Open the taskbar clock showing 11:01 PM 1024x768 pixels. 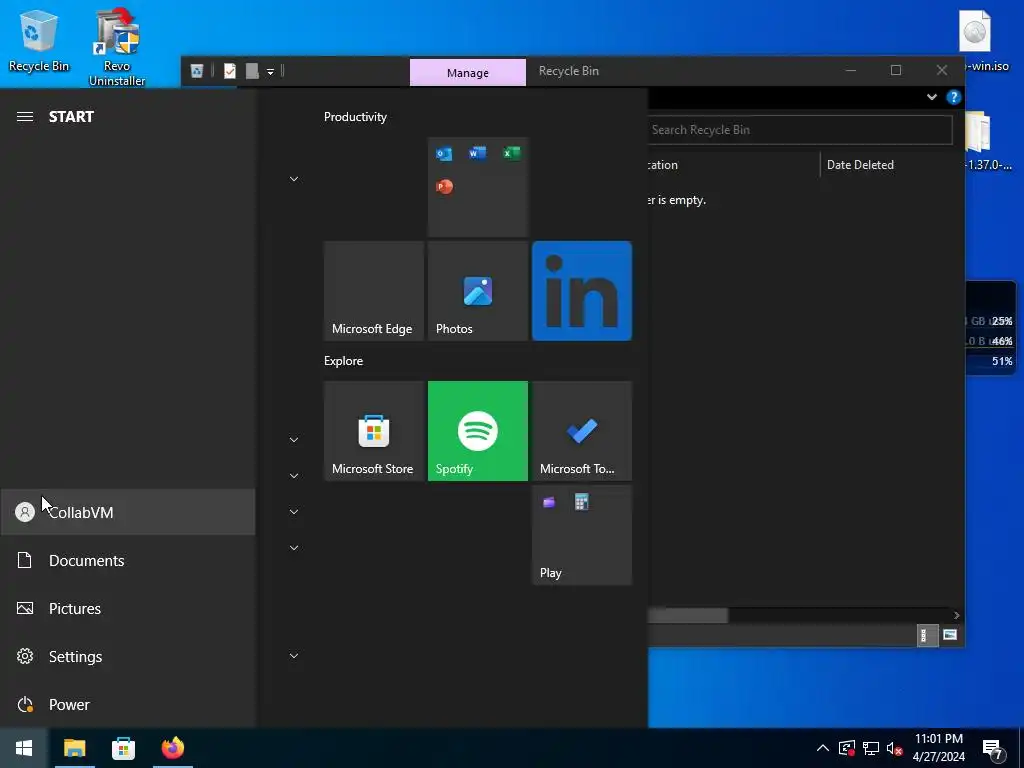[938, 748]
